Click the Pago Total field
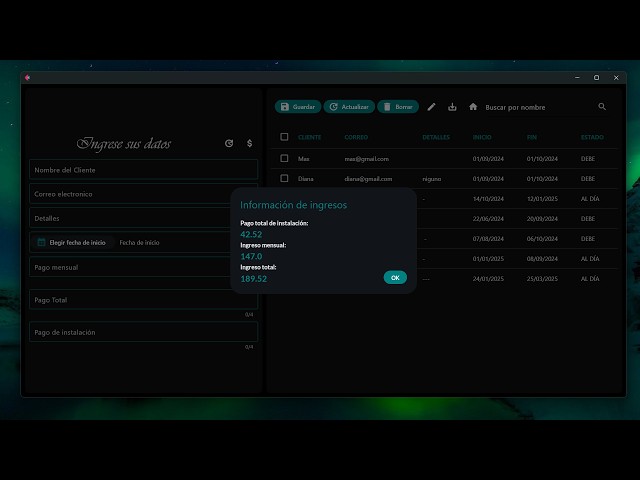The width and height of the screenshot is (640, 480). (143, 300)
